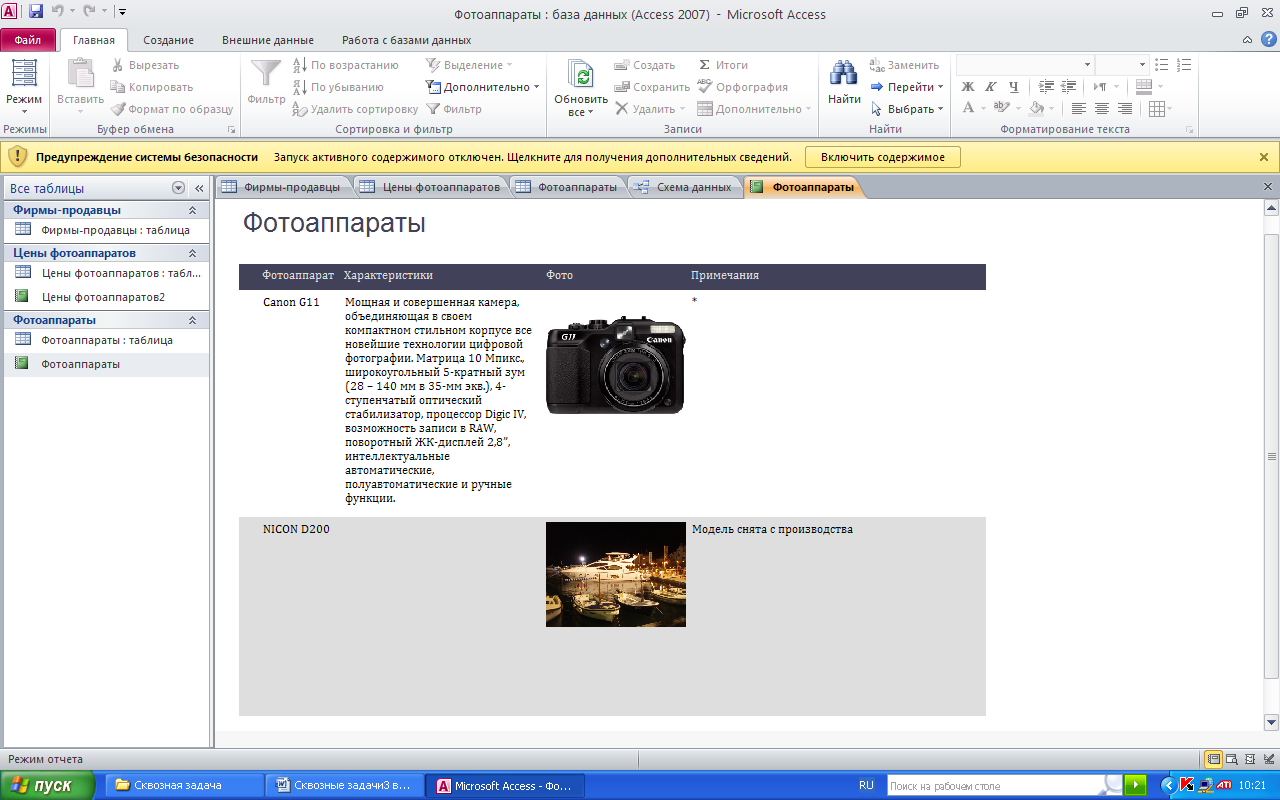Align text right in ribbon

pyautogui.click(x=1125, y=109)
